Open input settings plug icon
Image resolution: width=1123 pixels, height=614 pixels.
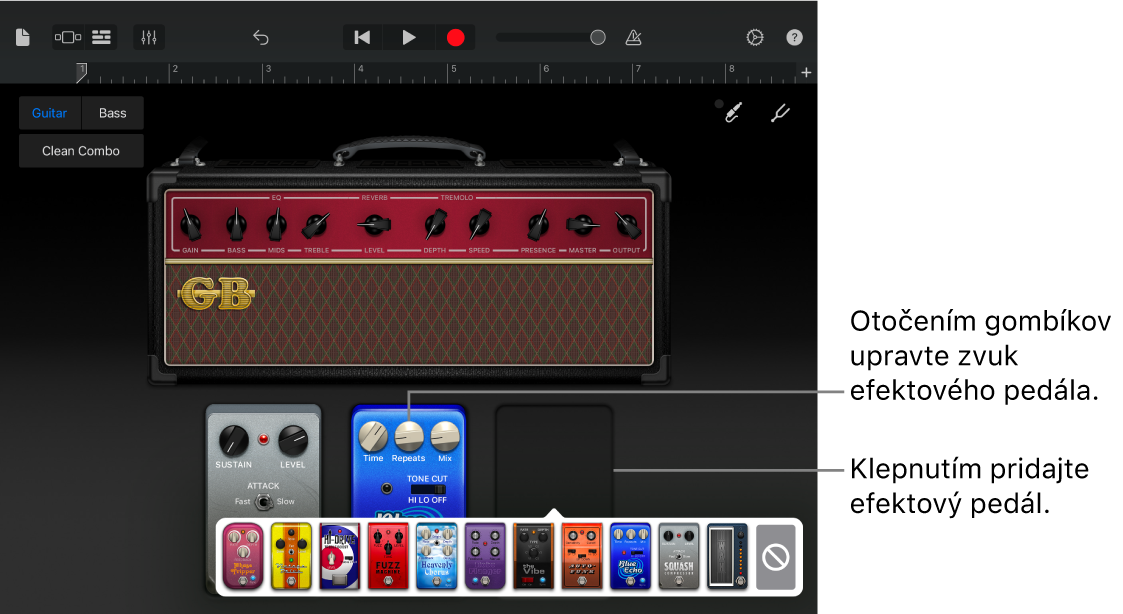point(732,112)
